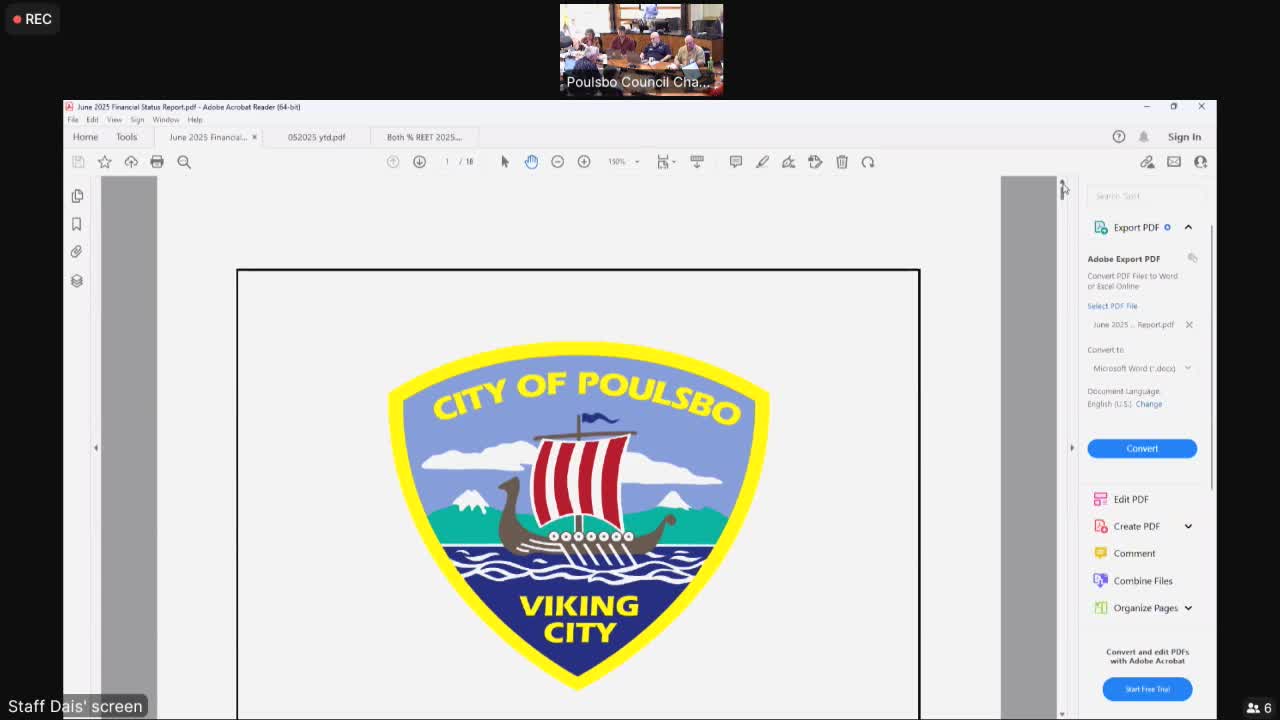Expand the Organize Pages options arrow
Image resolution: width=1280 pixels, height=720 pixels.
click(1188, 608)
